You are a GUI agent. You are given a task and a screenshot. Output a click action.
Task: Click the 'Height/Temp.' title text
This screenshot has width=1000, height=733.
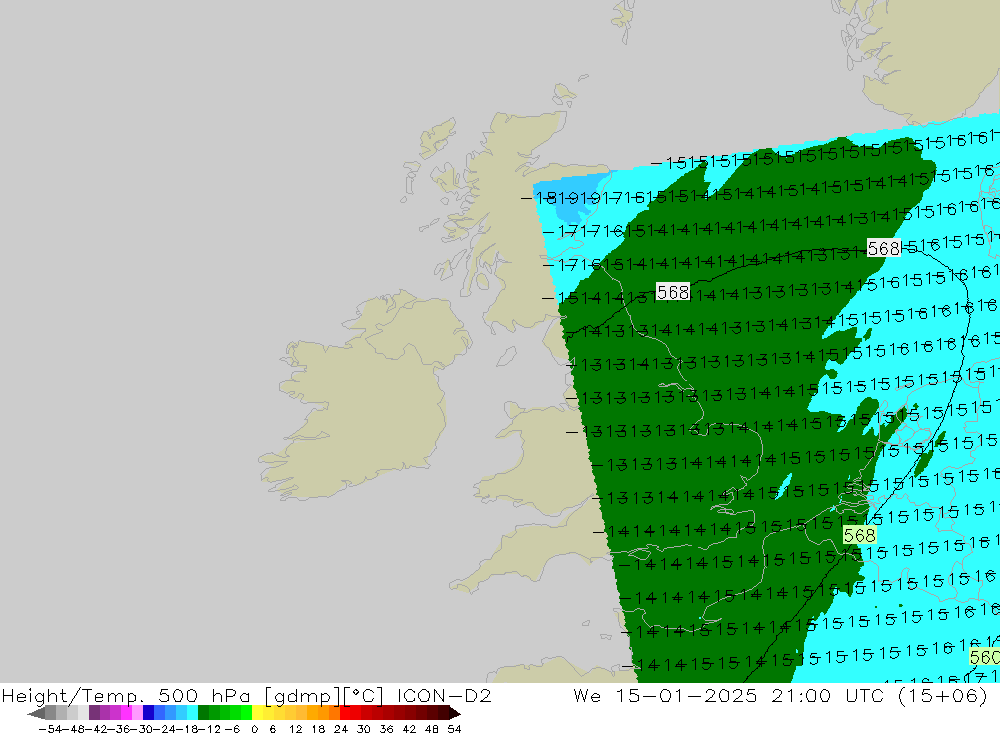71,695
